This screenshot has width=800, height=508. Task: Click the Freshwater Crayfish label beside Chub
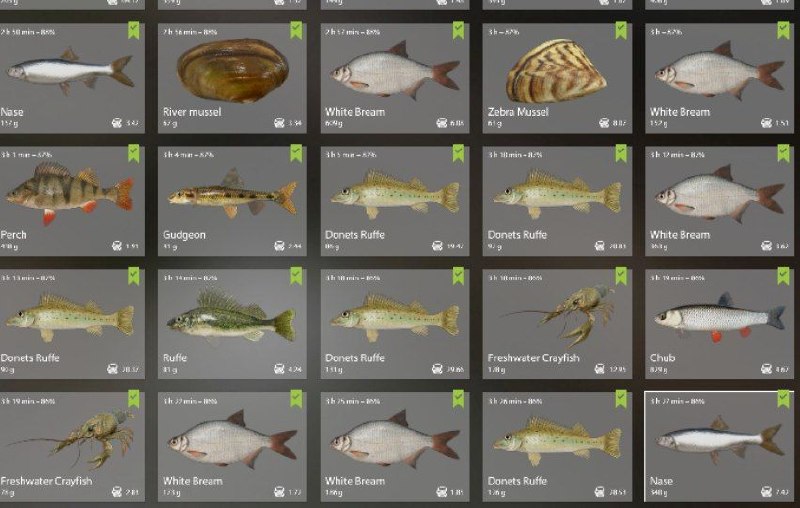(x=533, y=358)
